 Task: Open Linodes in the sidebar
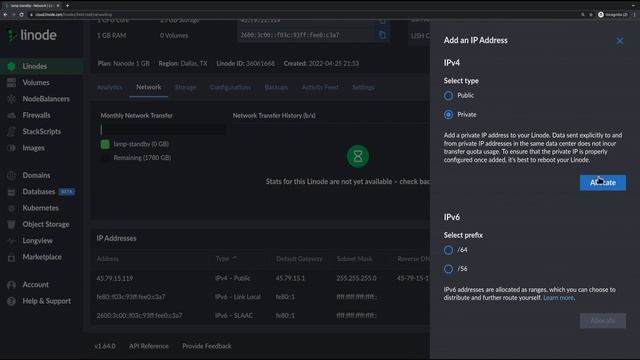(x=41, y=66)
